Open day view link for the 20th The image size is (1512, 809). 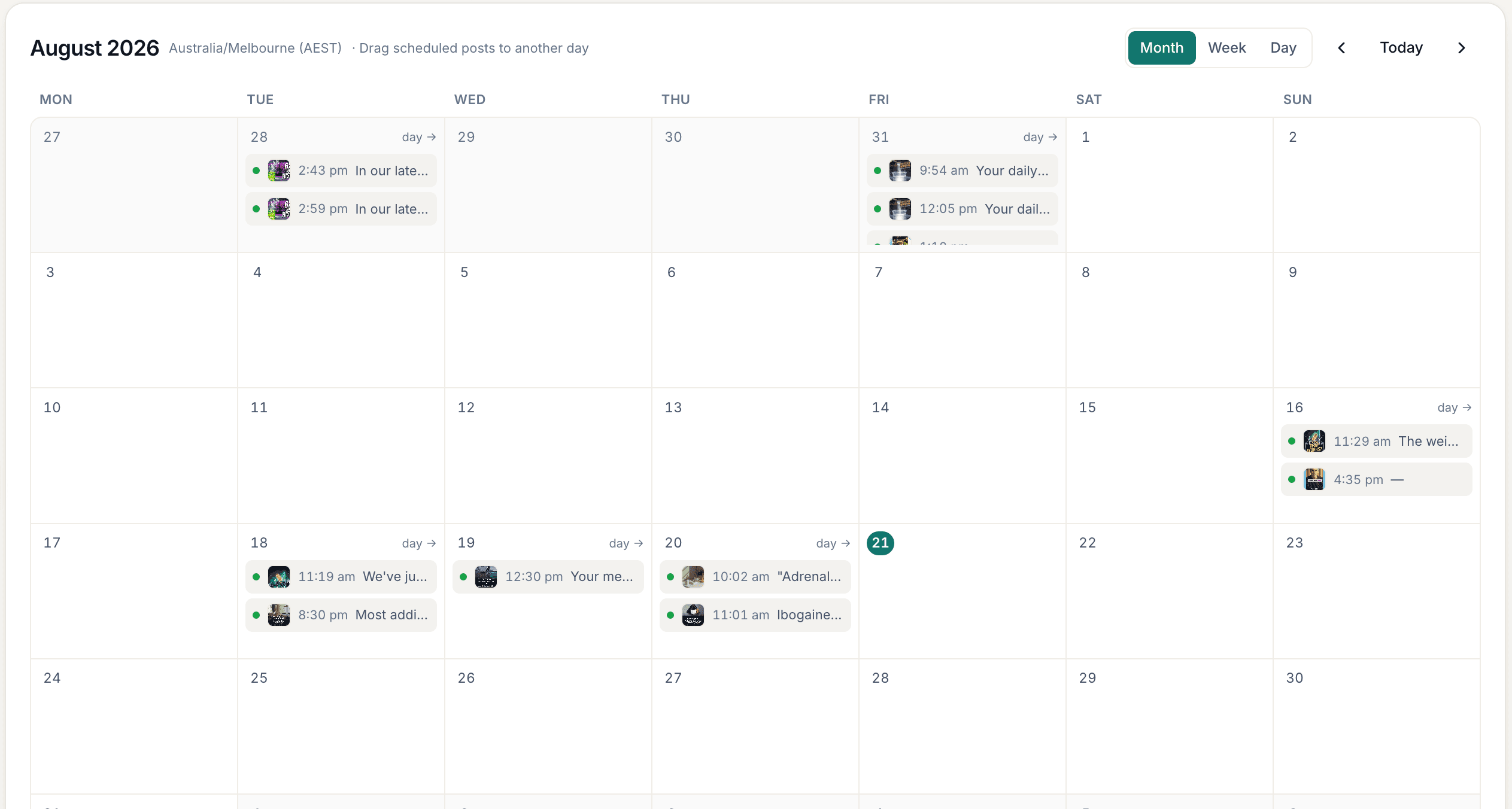click(833, 543)
